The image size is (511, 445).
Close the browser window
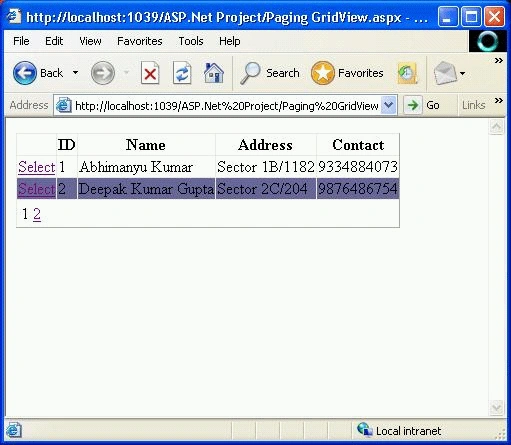[x=494, y=16]
